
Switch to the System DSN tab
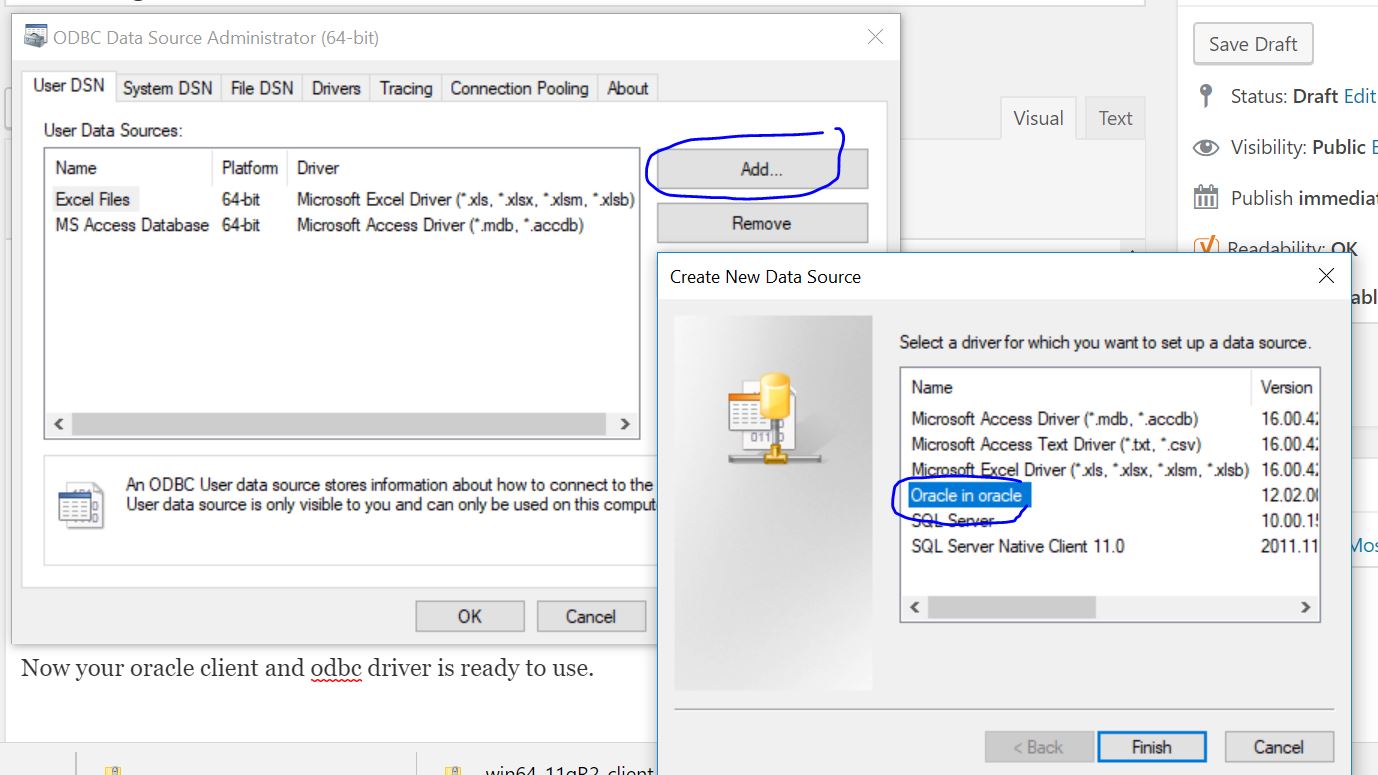click(167, 88)
